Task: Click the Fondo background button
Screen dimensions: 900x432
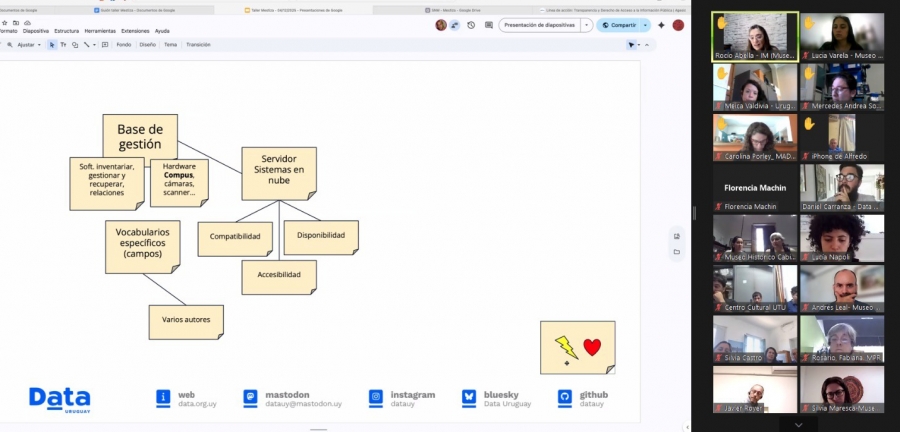Action: (124, 45)
